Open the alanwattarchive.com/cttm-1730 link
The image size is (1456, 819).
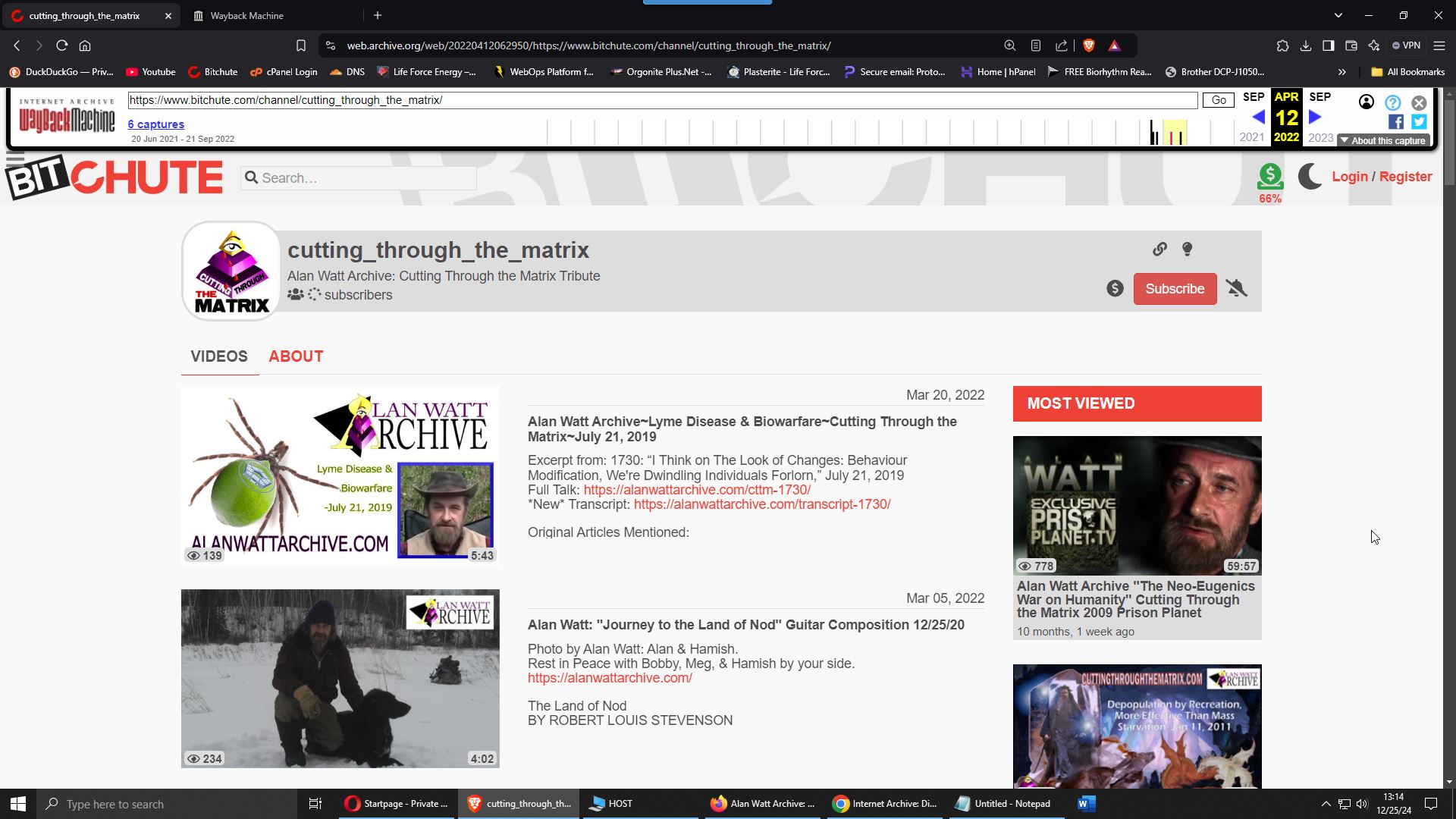click(x=697, y=490)
